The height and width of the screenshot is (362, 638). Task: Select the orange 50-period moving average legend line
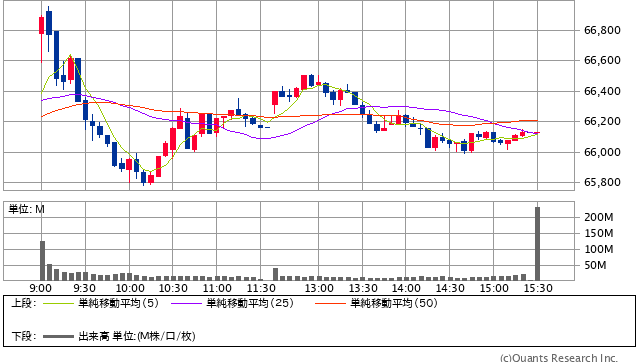tap(330, 303)
